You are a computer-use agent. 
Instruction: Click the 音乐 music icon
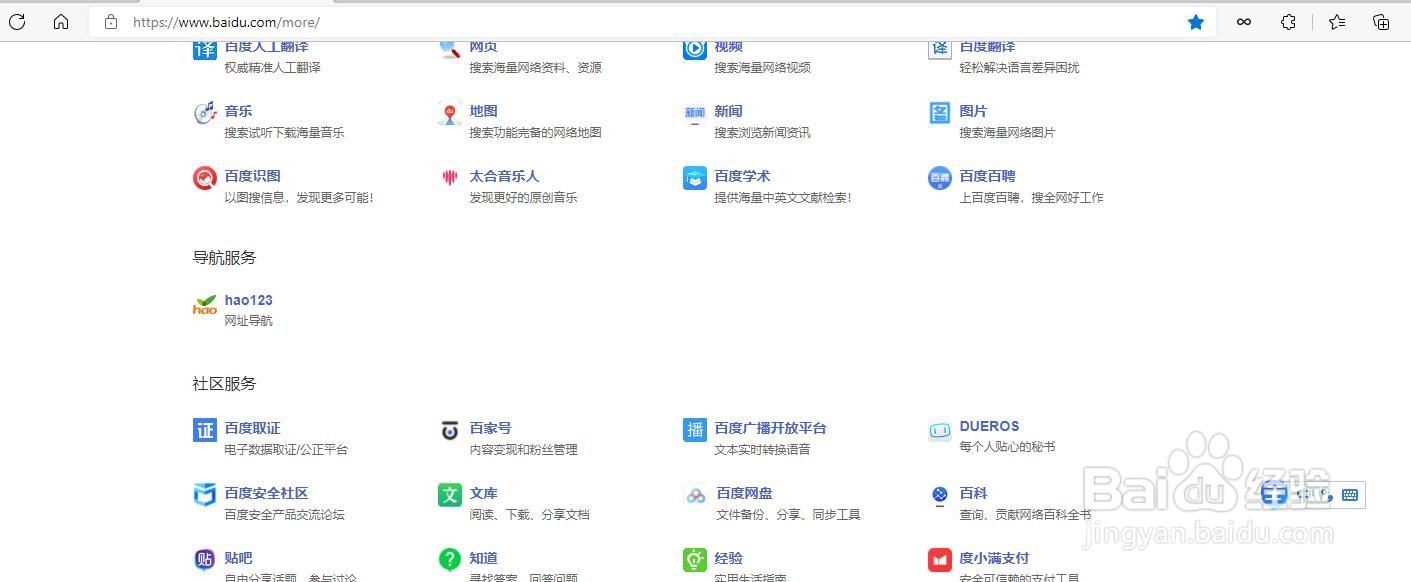[x=205, y=113]
